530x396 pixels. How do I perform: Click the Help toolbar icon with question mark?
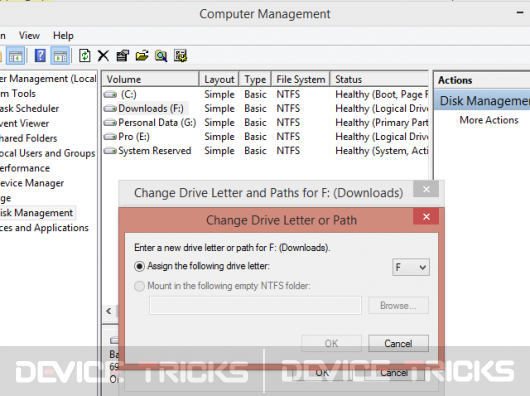(40, 55)
